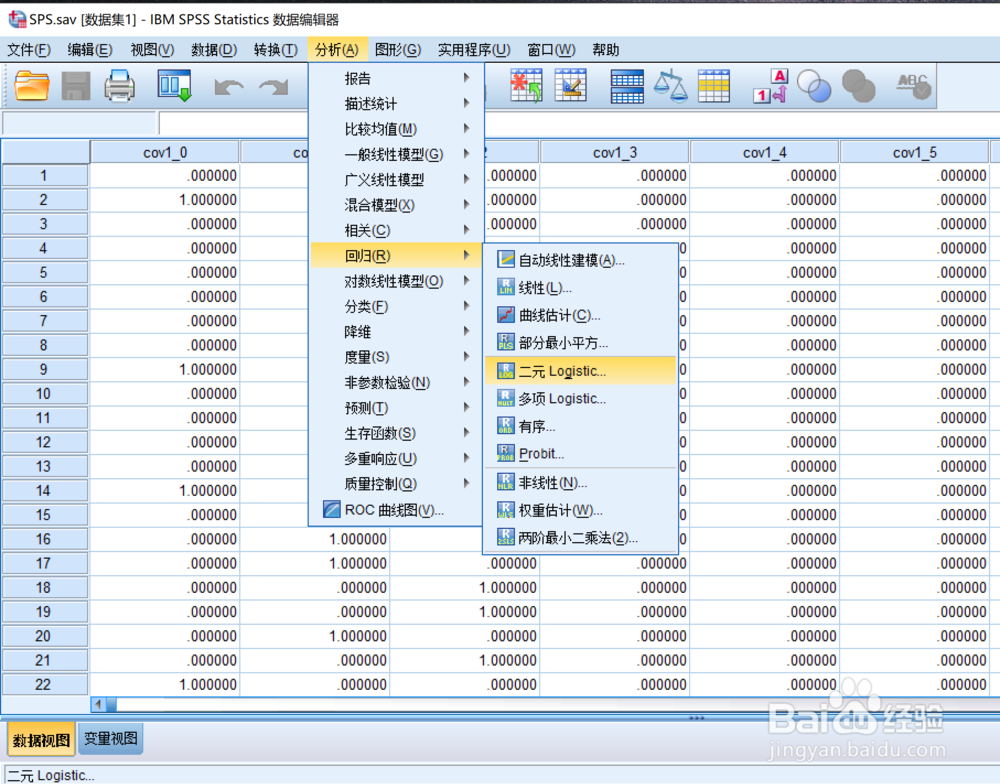Expand the 度量(S) submenu
Viewport: 1000px width, 784px height.
(x=396, y=357)
